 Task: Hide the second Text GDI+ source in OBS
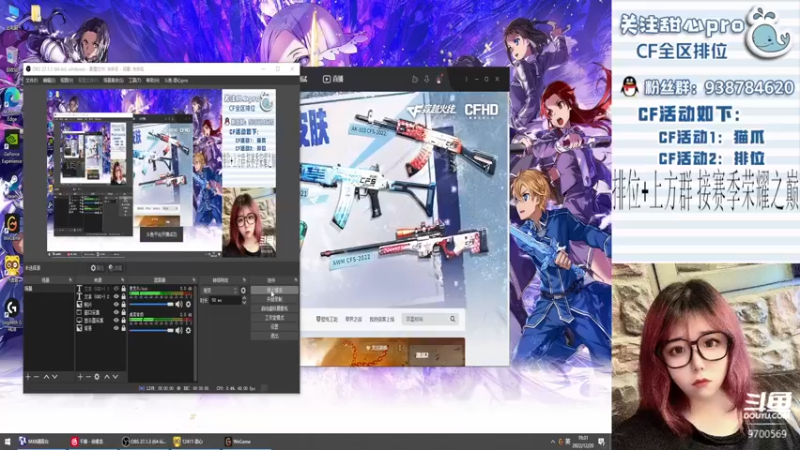116,296
